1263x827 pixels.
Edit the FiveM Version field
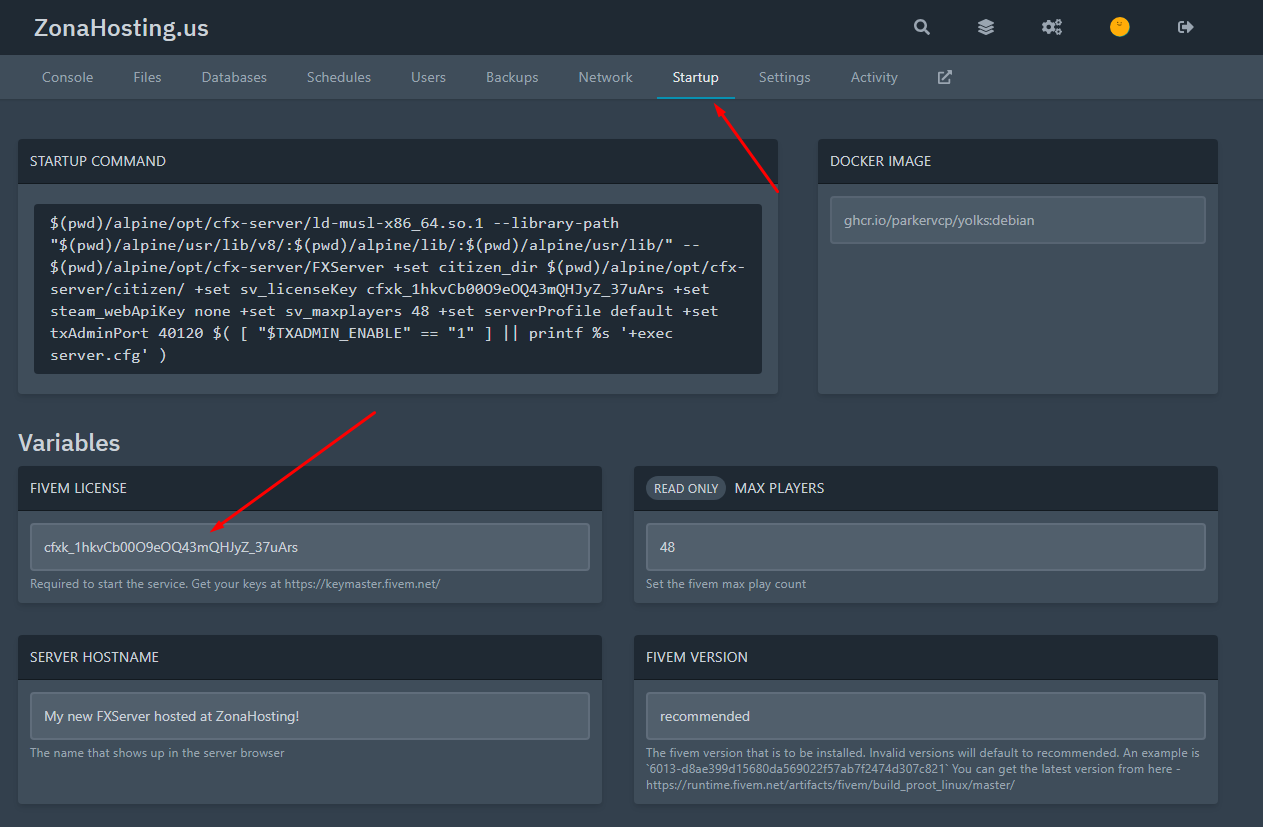(925, 716)
